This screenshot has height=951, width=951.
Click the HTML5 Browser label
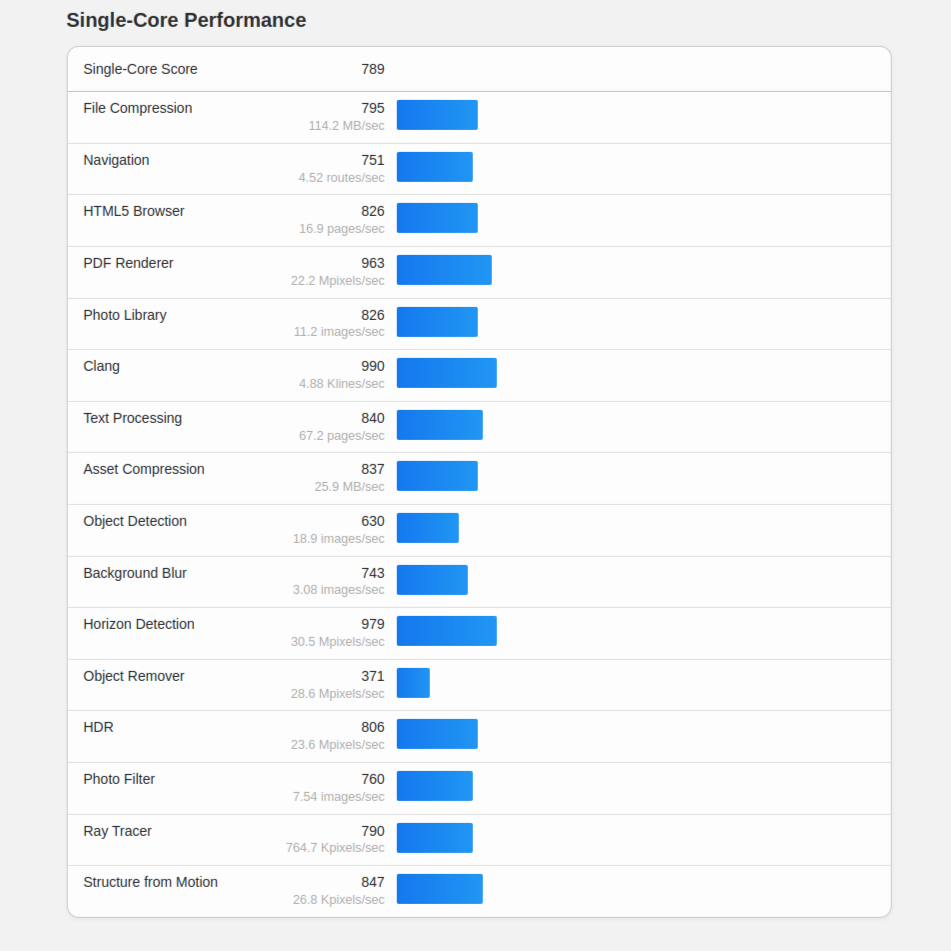point(134,211)
